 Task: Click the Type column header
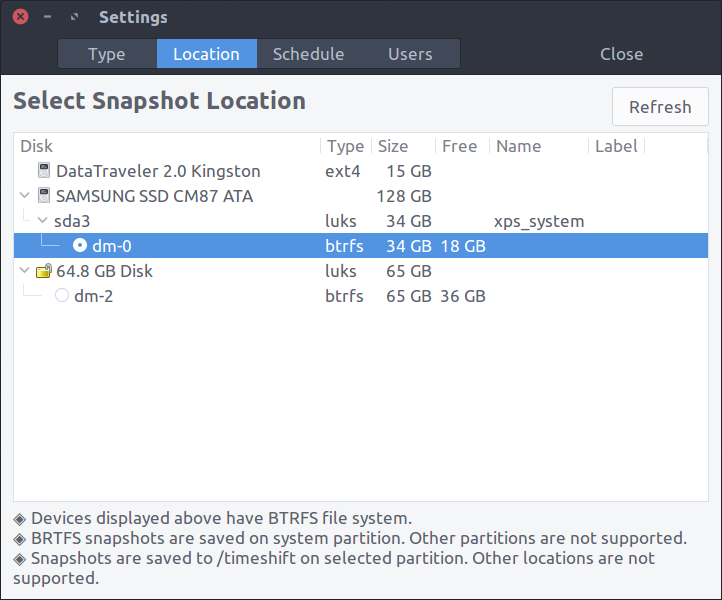click(345, 146)
